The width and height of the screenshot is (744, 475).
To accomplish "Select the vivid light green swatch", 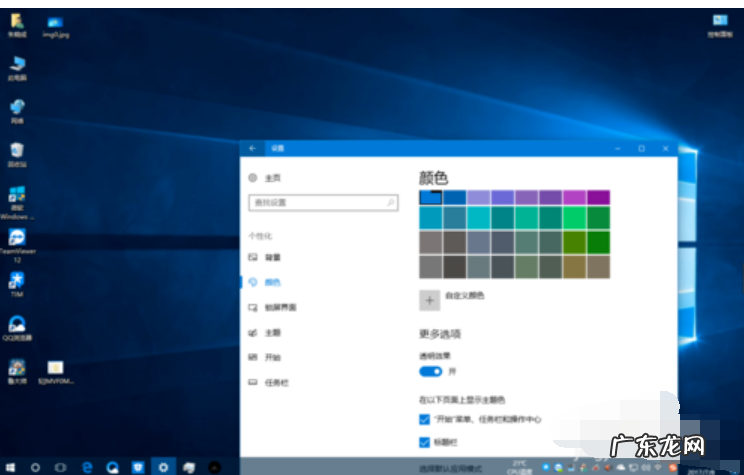I will pos(575,218).
